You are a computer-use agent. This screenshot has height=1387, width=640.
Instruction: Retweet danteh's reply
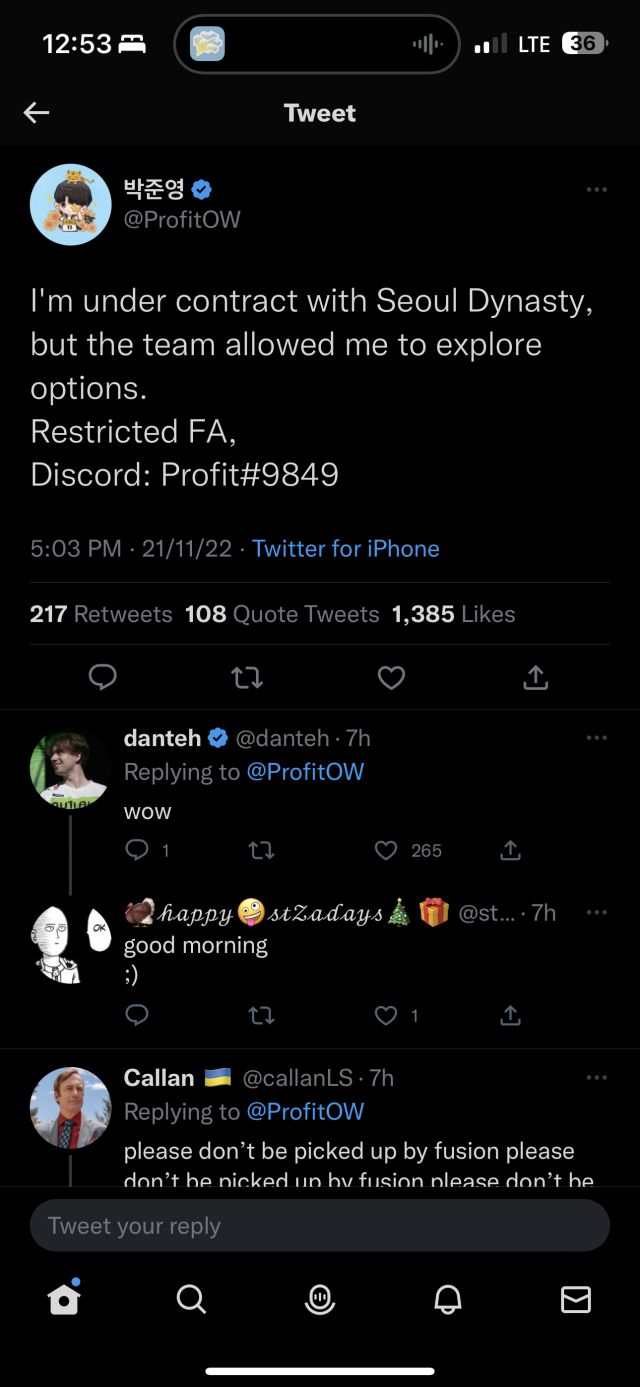tap(262, 850)
